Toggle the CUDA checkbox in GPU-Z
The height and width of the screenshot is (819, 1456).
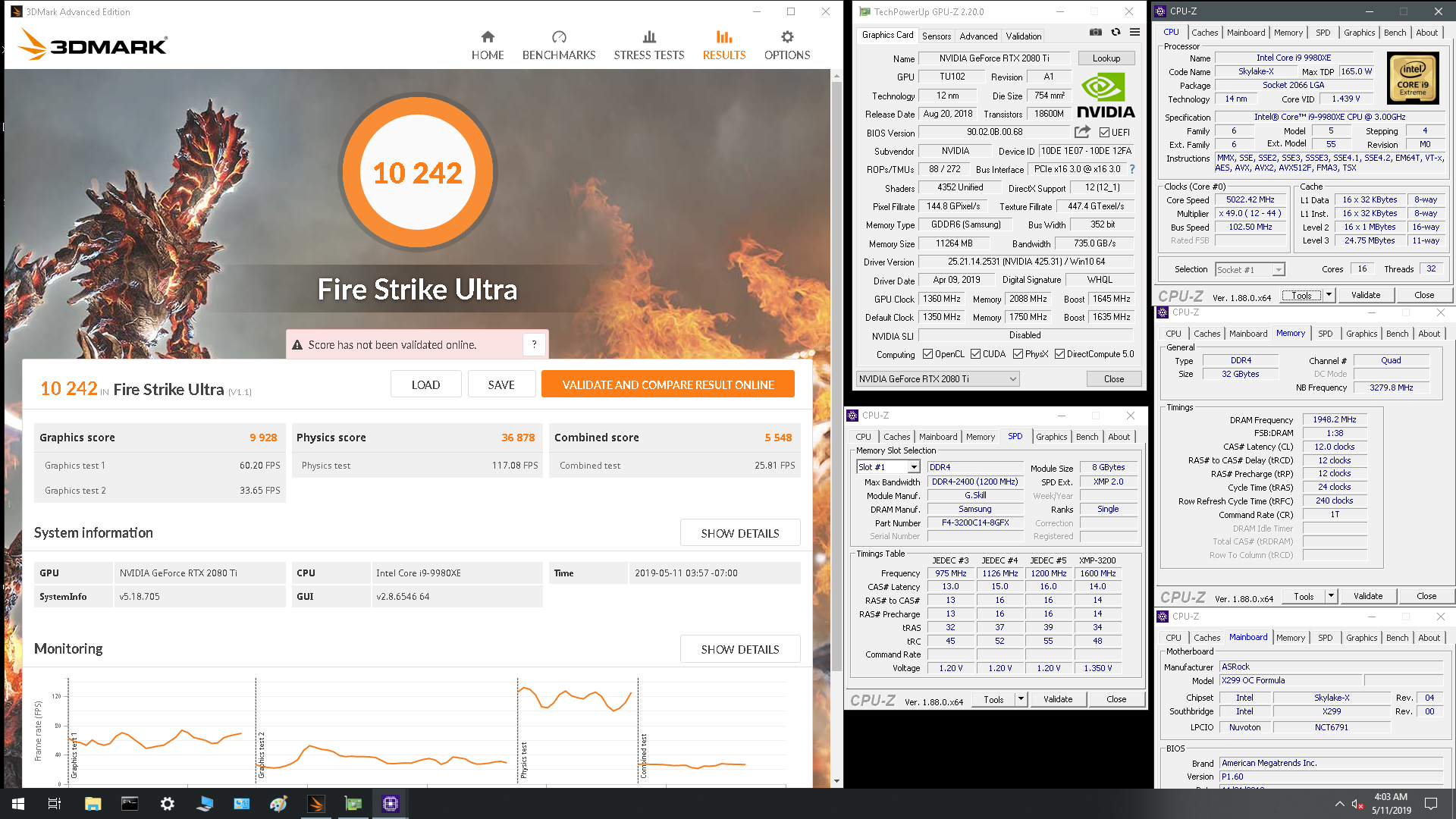pyautogui.click(x=975, y=354)
